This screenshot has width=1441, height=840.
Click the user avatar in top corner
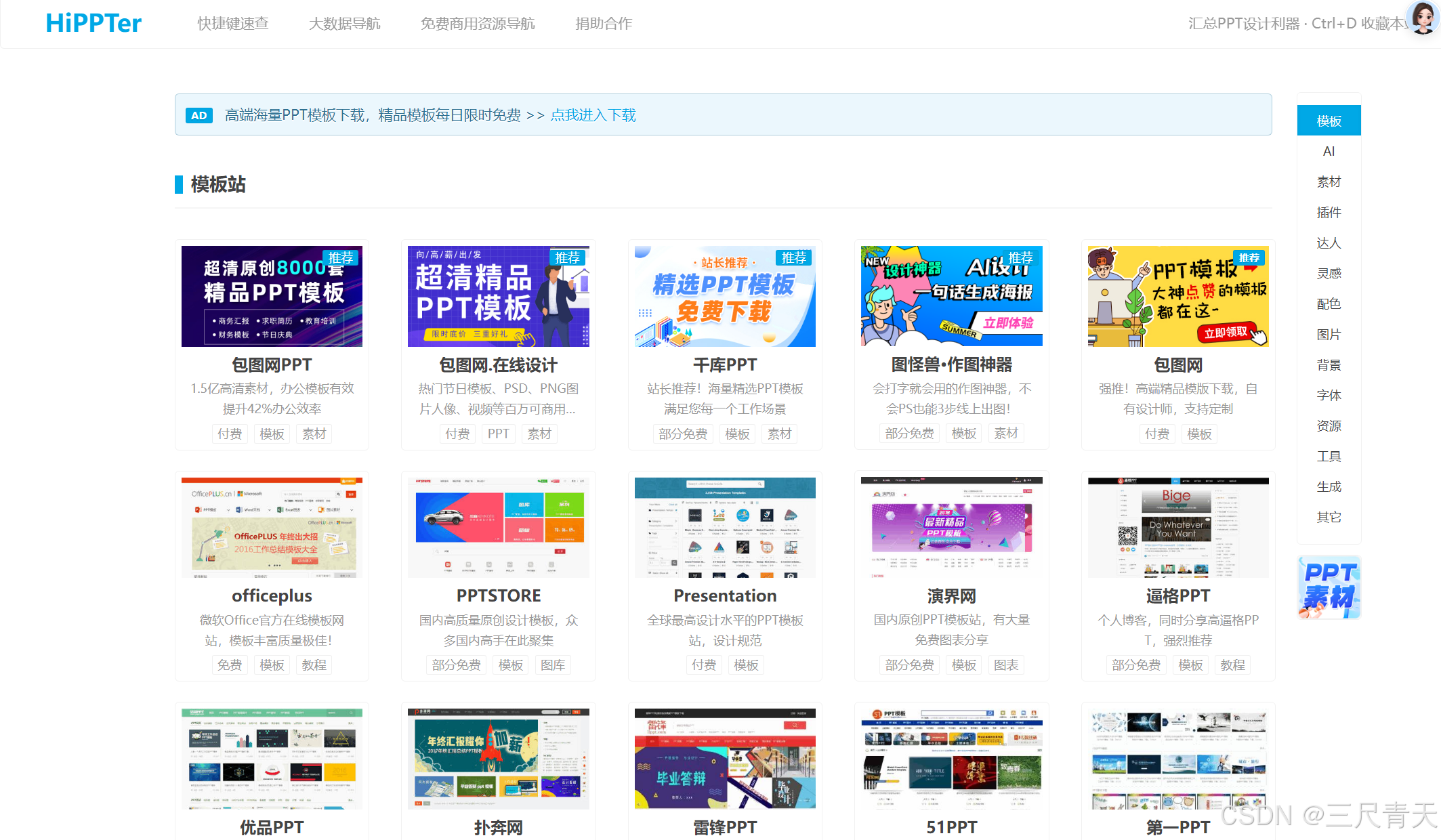click(1421, 18)
